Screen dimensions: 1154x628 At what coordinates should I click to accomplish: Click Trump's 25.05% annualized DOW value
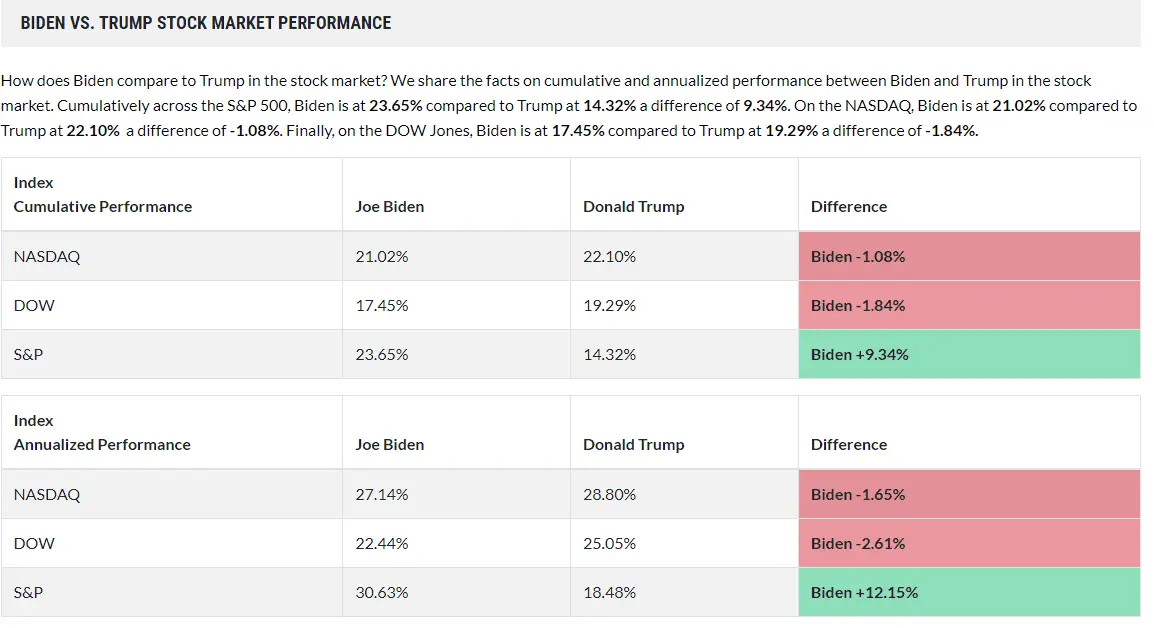610,543
